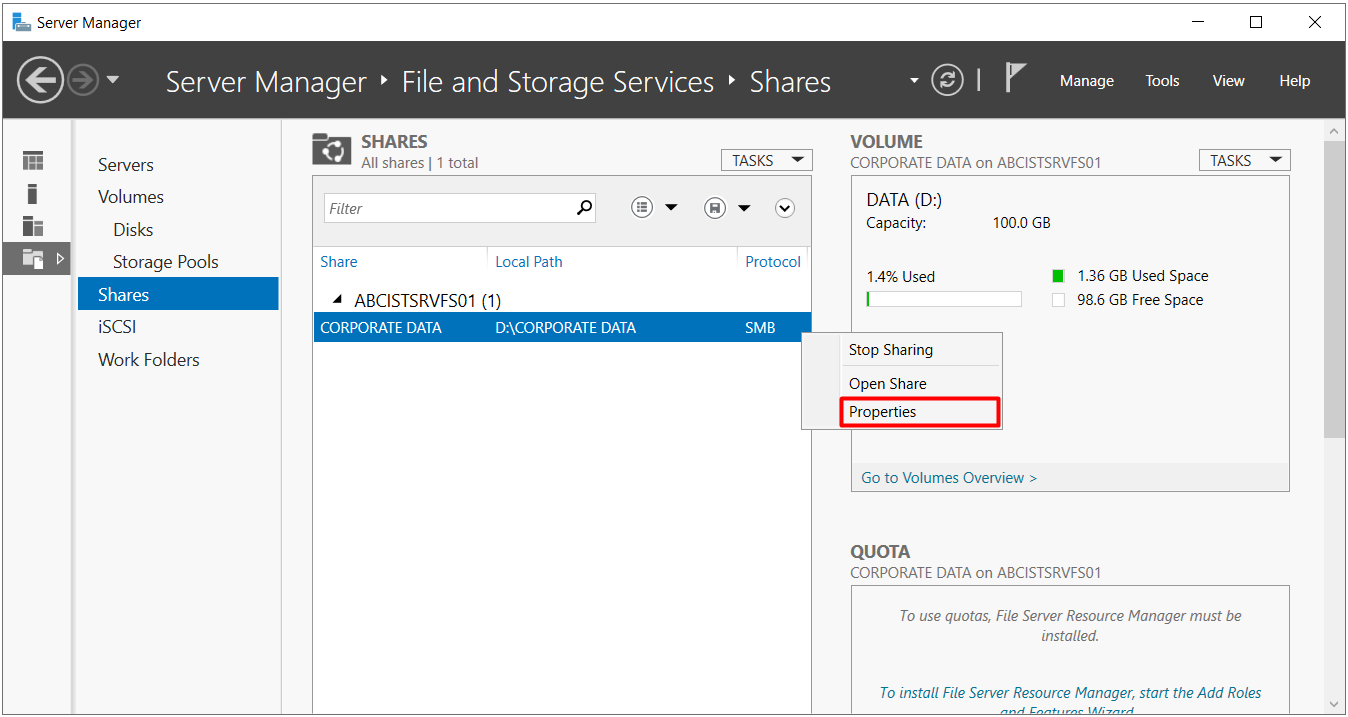This screenshot has width=1348, height=717.
Task: Open the header breadcrumb dropdown arrow
Action: coord(913,80)
